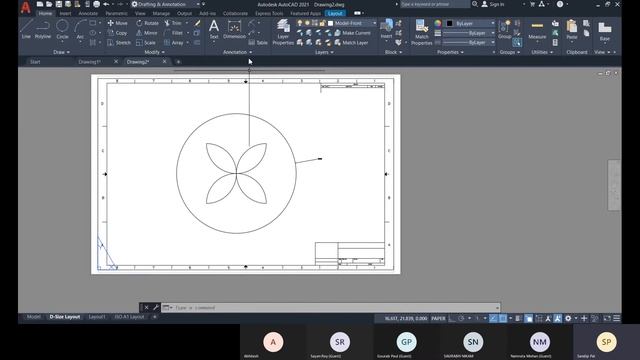Click the Stretch tool
This screenshot has width=640, height=360.
click(119, 42)
